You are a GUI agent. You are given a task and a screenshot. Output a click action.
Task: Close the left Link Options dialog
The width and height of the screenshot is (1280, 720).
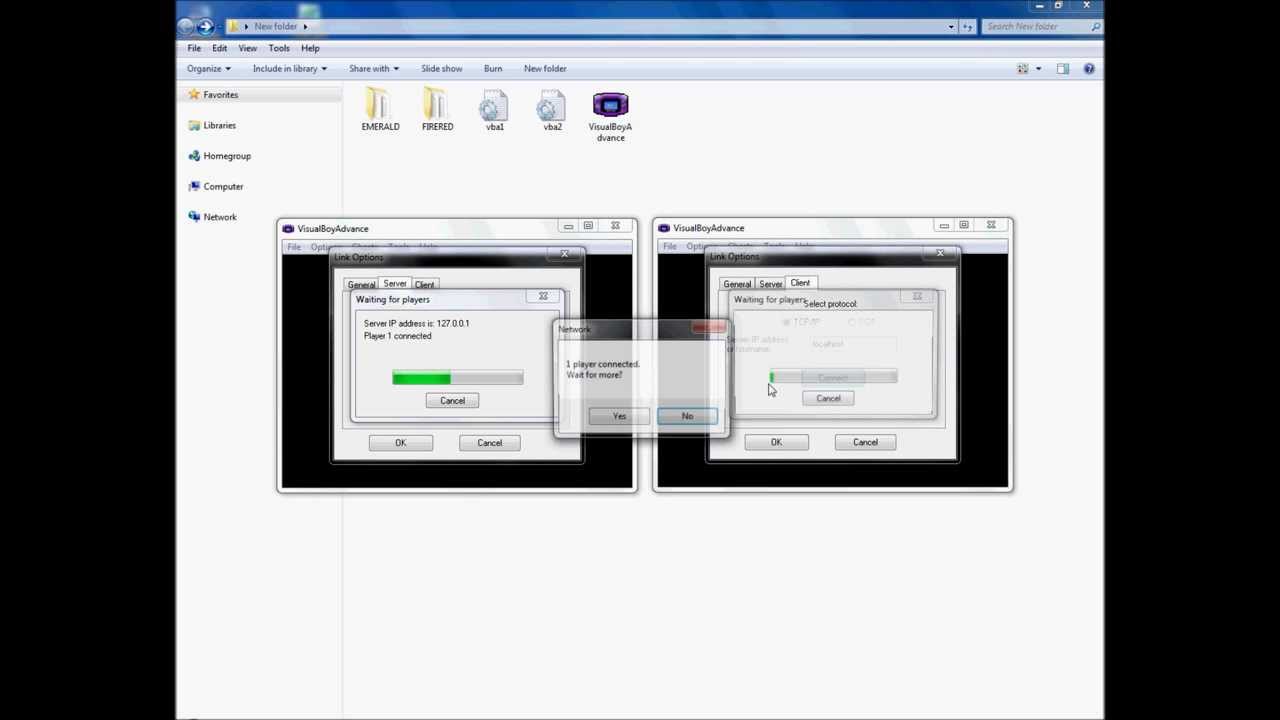coord(564,254)
